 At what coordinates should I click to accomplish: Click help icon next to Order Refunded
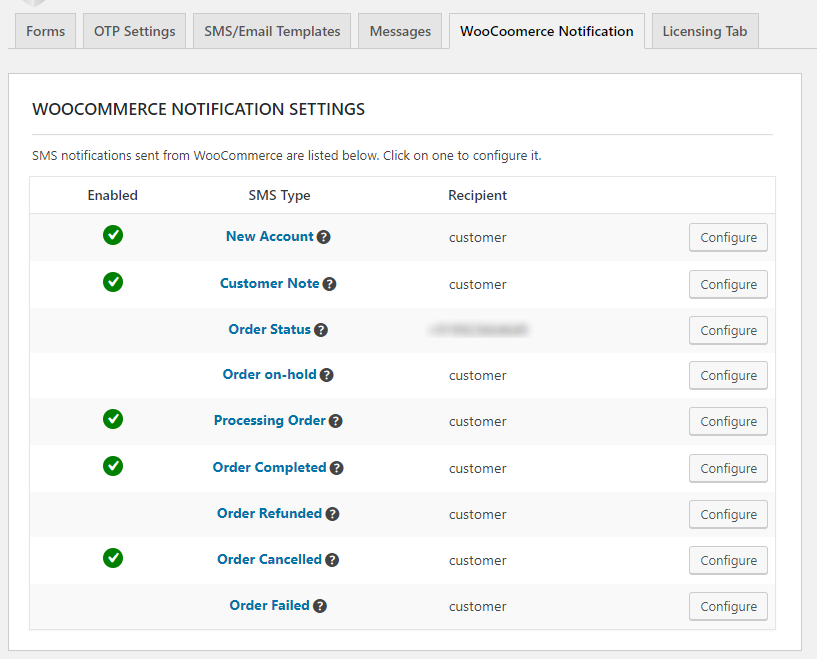[333, 514]
